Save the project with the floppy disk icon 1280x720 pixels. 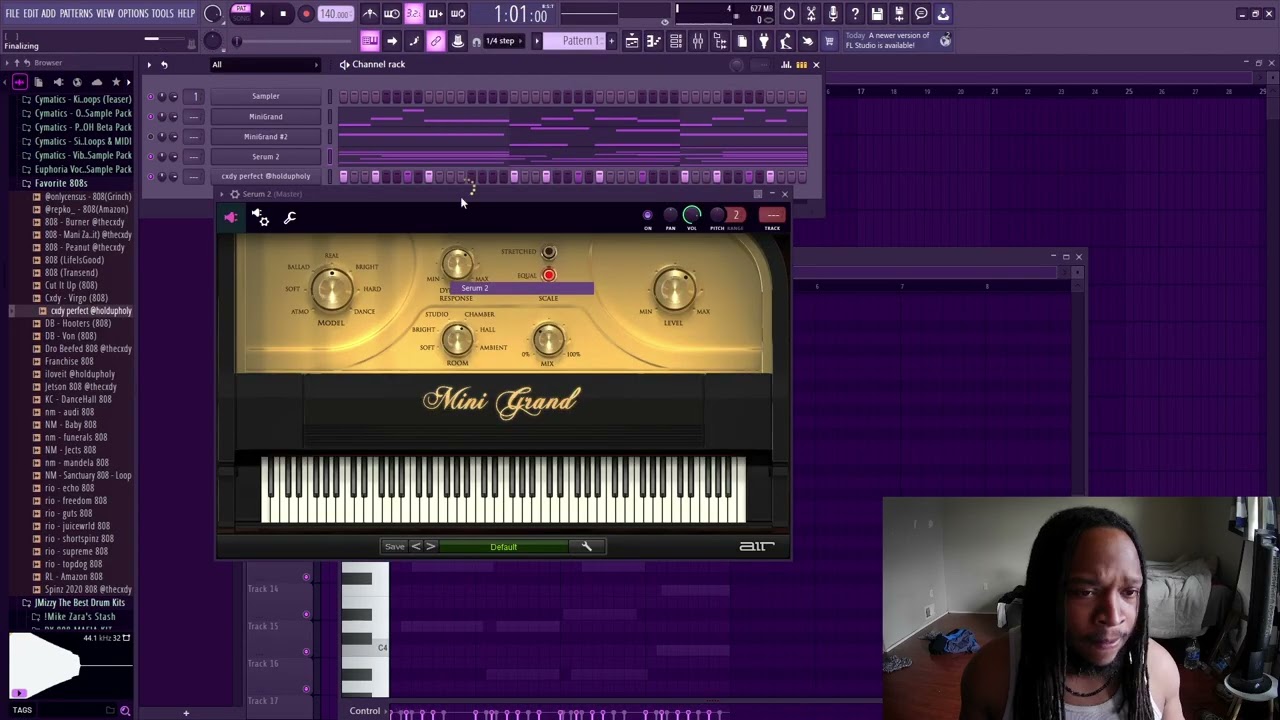point(877,14)
